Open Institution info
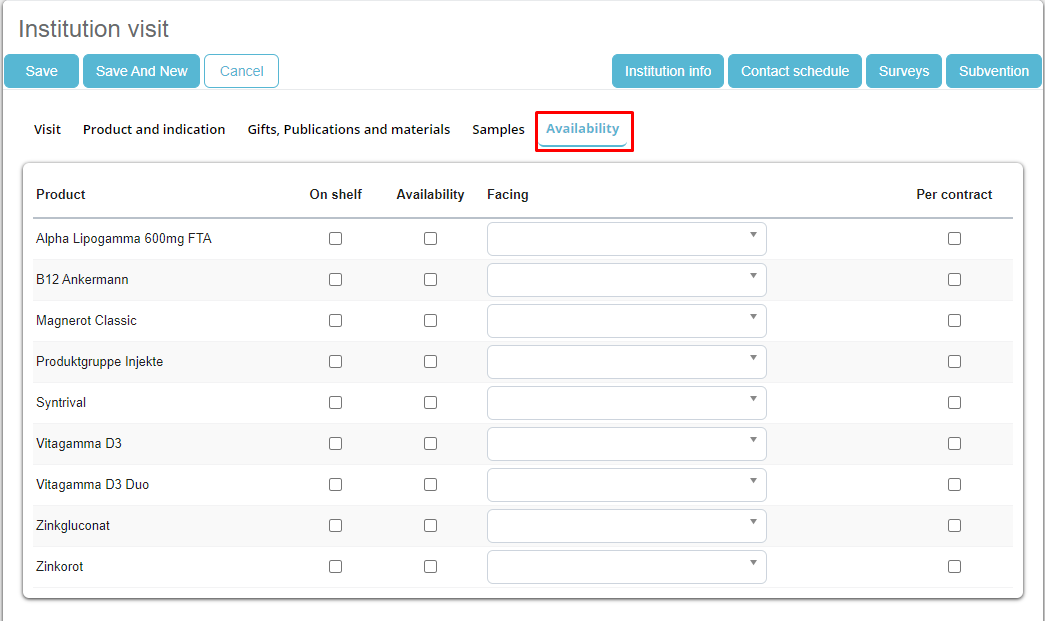Screen dimensions: 1045x621 [x=668, y=71]
